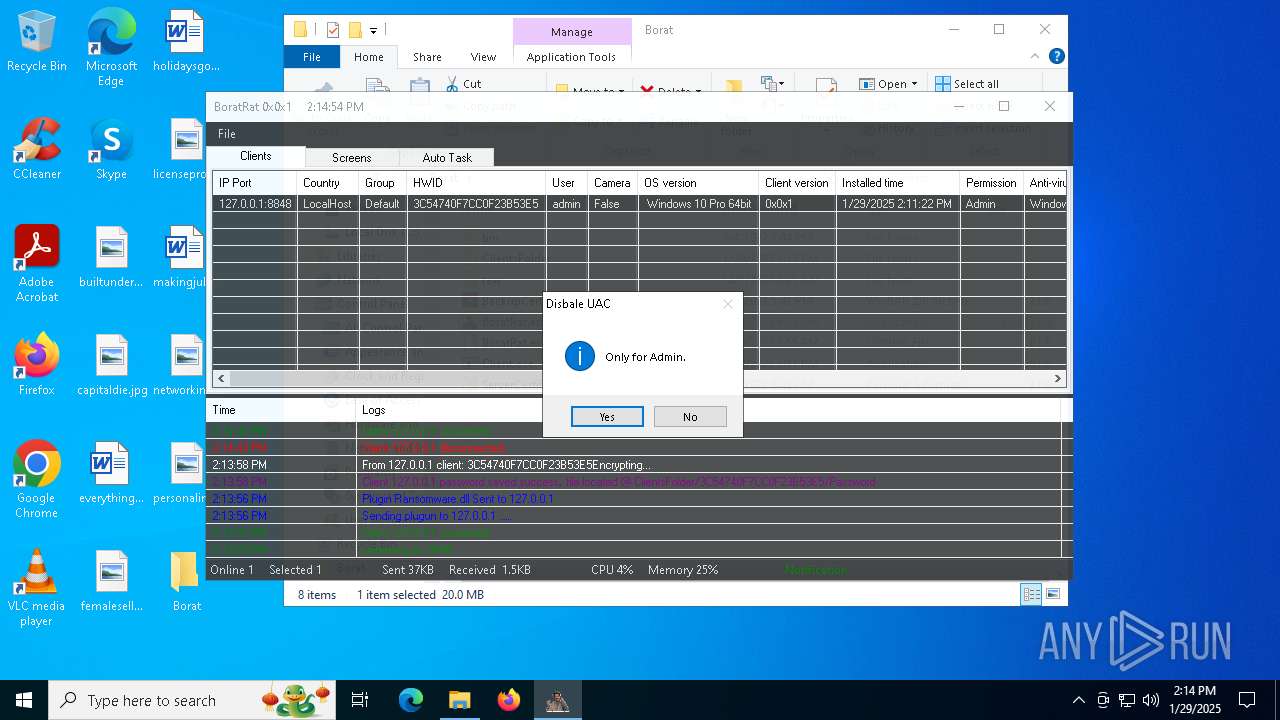
Task: Launch Edge from the taskbar
Action: [411, 700]
